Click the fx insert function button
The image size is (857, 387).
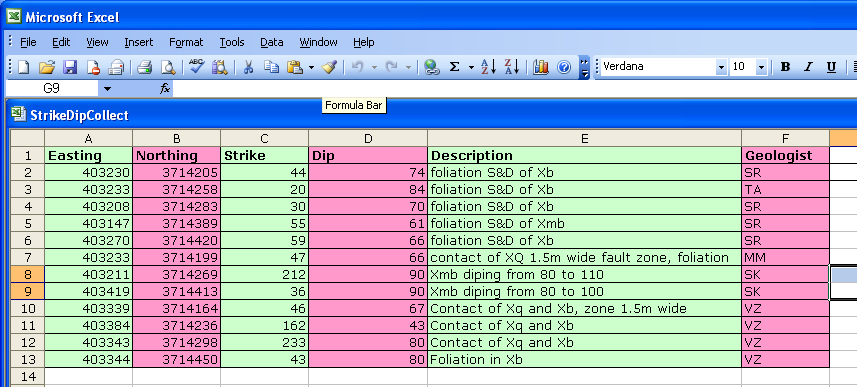pos(165,89)
